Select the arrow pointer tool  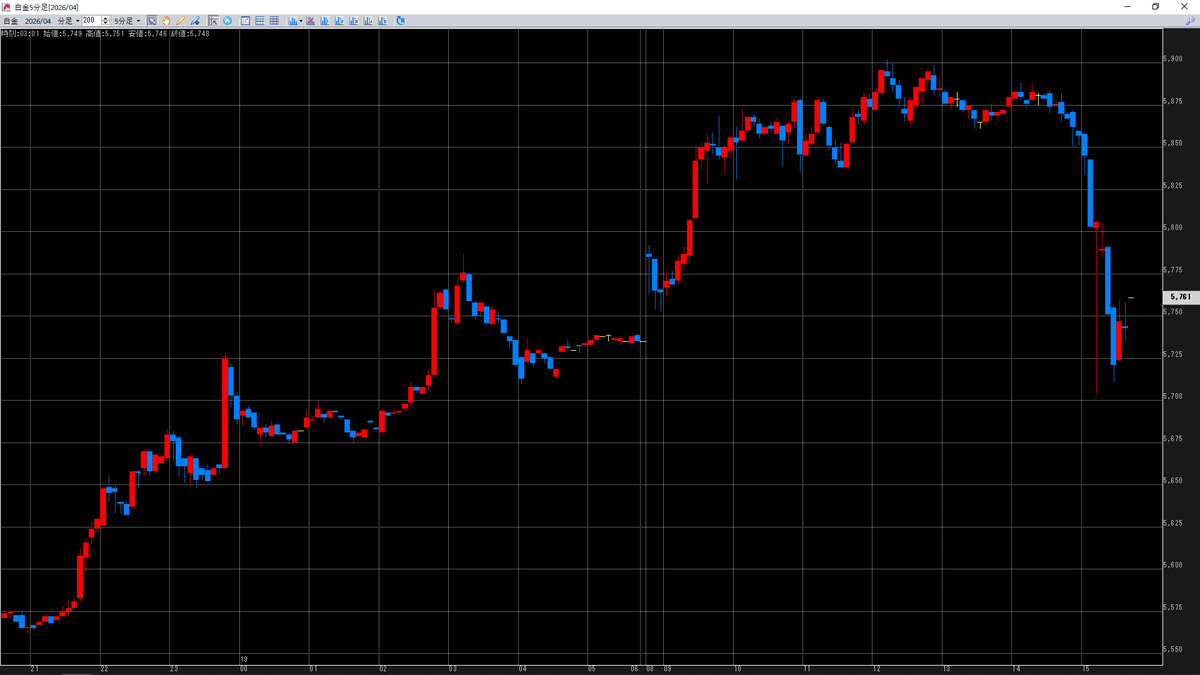tap(152, 21)
